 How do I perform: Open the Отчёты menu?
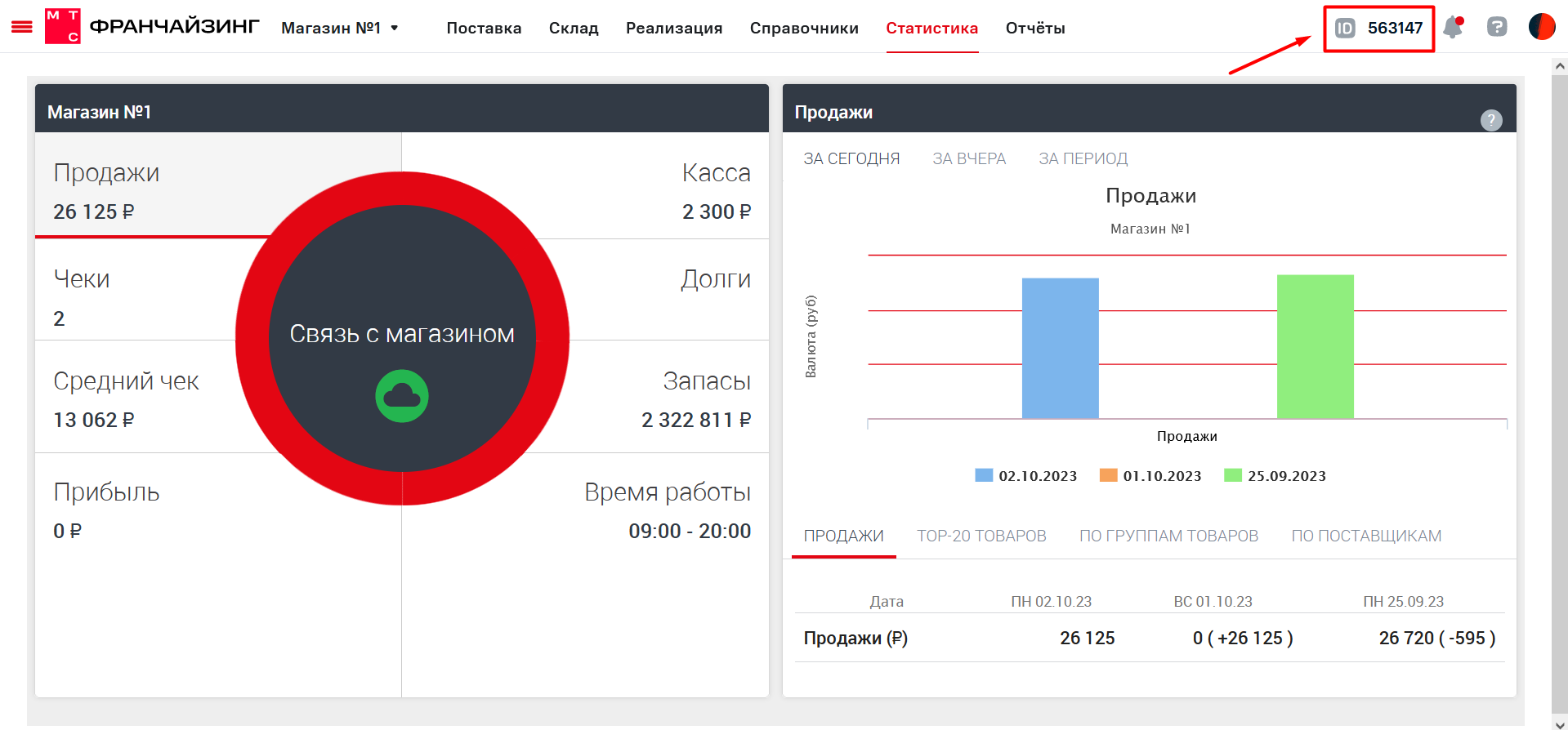click(1035, 28)
